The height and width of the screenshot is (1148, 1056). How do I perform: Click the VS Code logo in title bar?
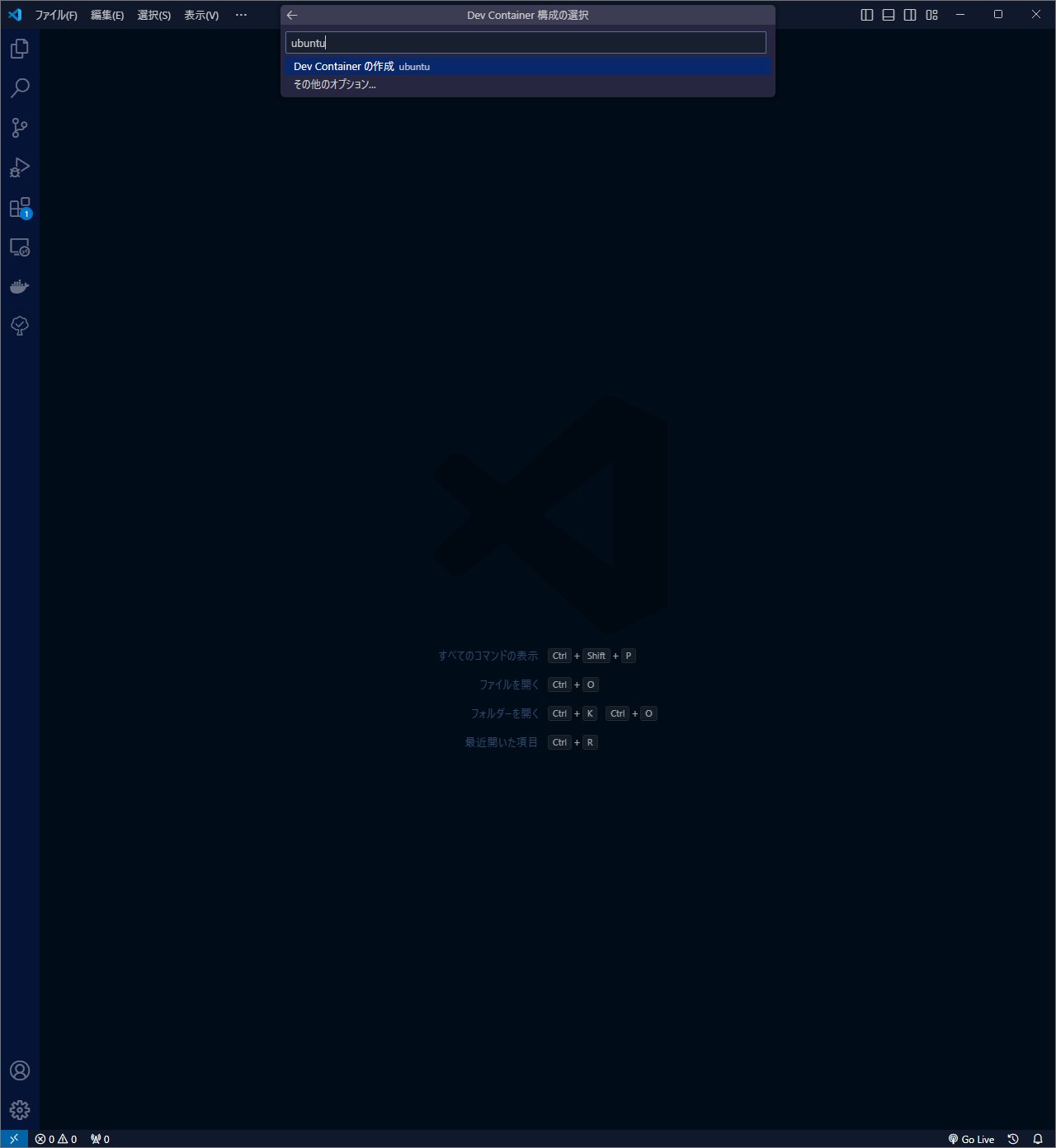tap(15, 15)
